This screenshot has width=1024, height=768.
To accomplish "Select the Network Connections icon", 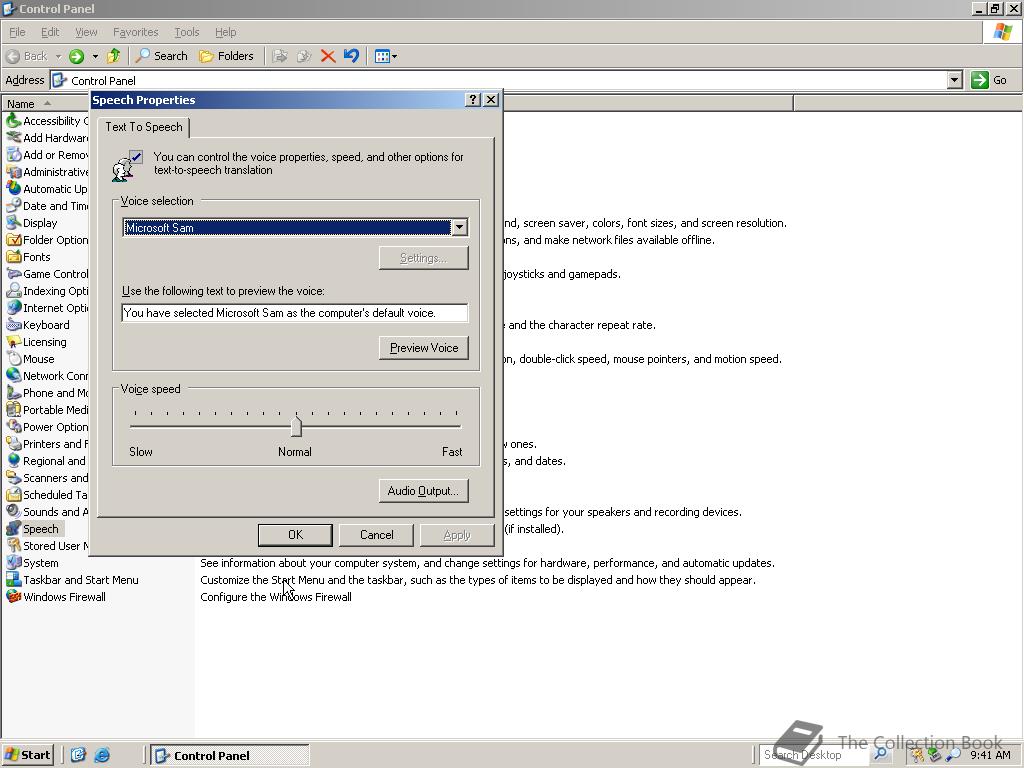I will click(14, 376).
